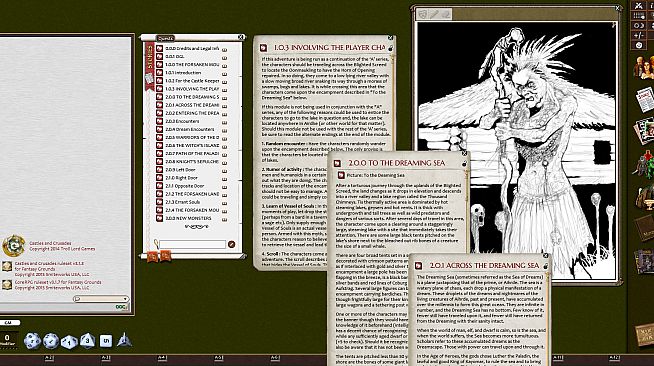Toggle share icon on 3.0.0 New Monsters row
This screenshot has width=654, height=366.
pos(224,219)
